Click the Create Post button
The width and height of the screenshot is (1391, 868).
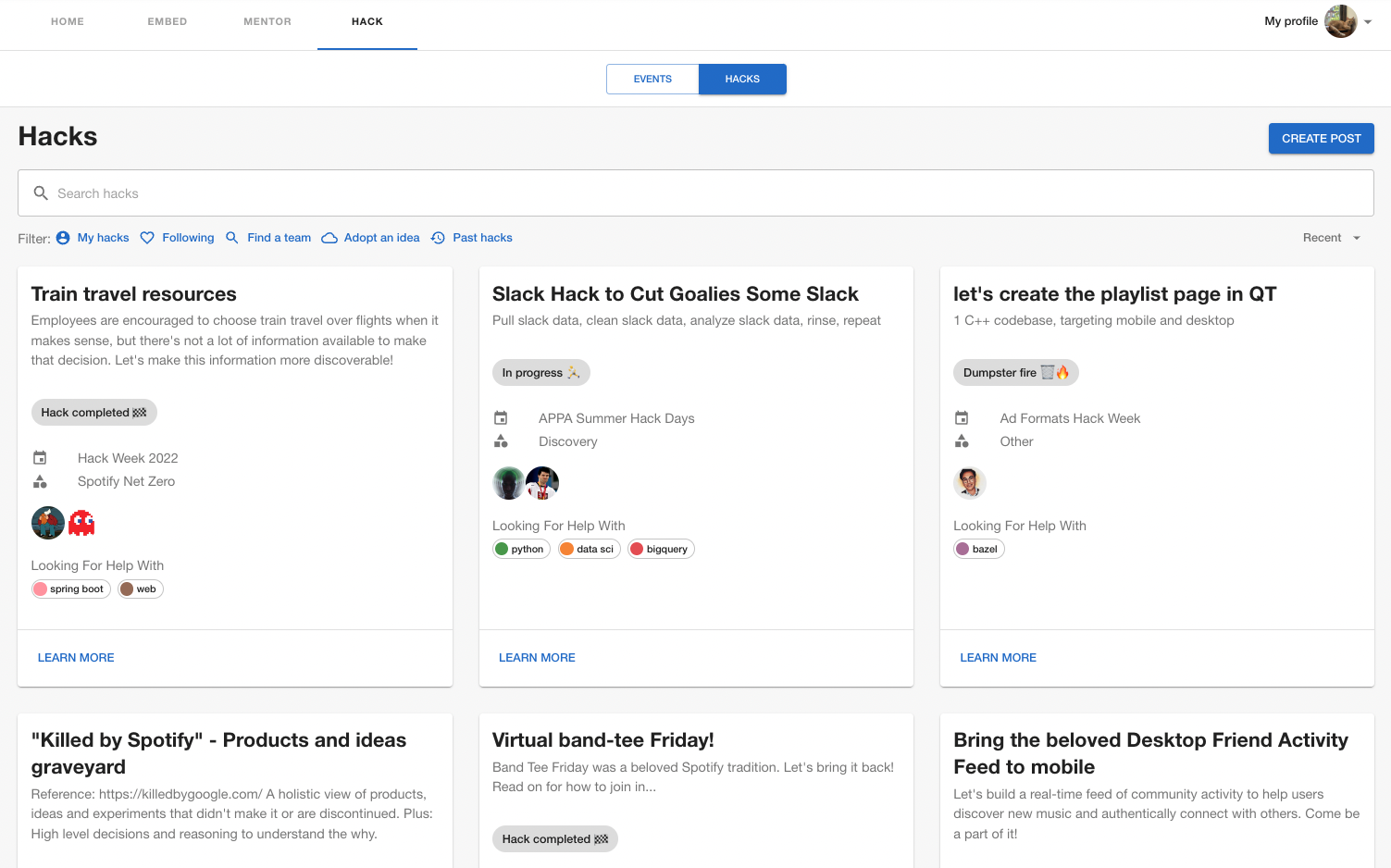click(x=1321, y=138)
